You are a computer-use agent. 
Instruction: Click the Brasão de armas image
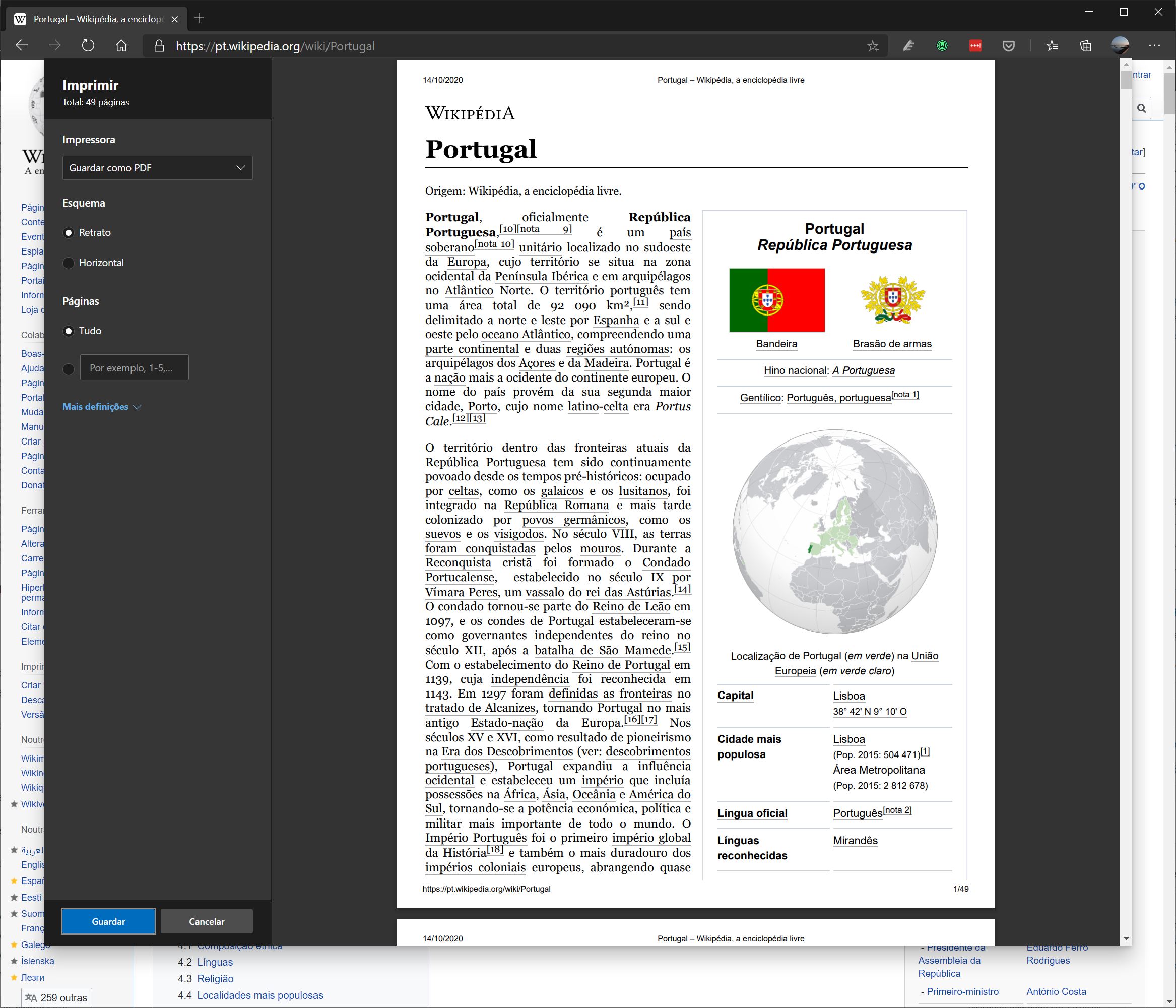point(892,300)
